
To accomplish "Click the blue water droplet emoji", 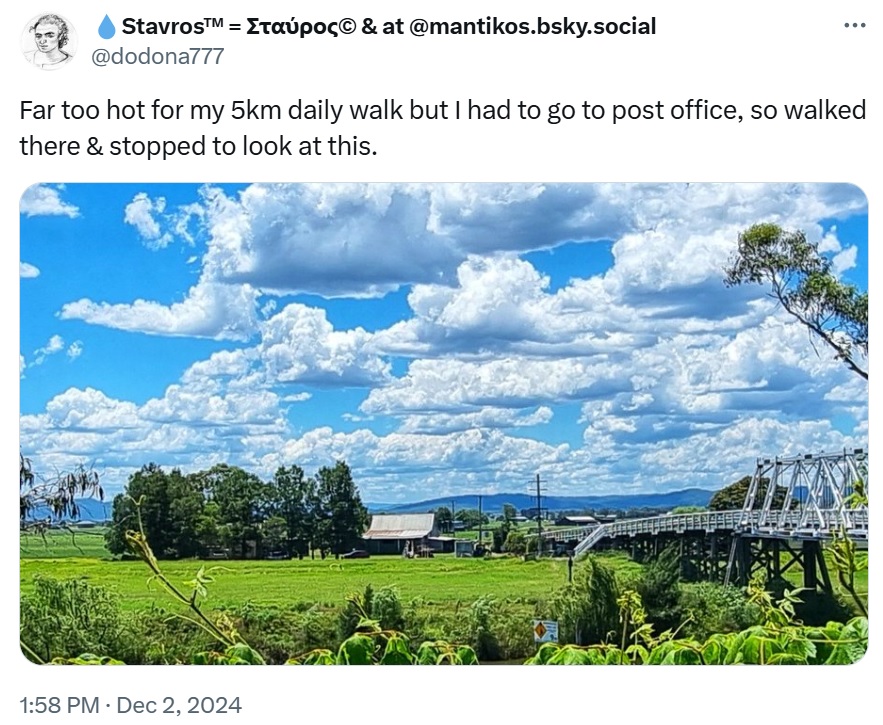I will click(x=106, y=27).
